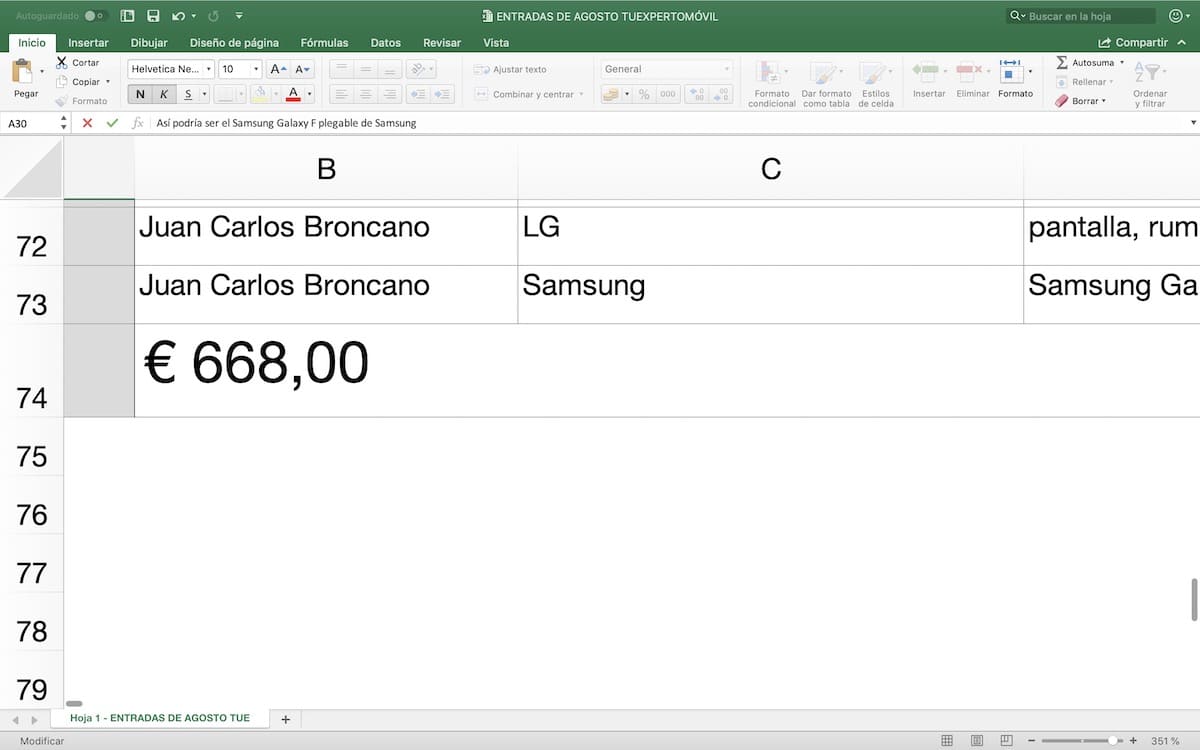
Task: Toggle bold formatting (N)
Action: pos(140,94)
